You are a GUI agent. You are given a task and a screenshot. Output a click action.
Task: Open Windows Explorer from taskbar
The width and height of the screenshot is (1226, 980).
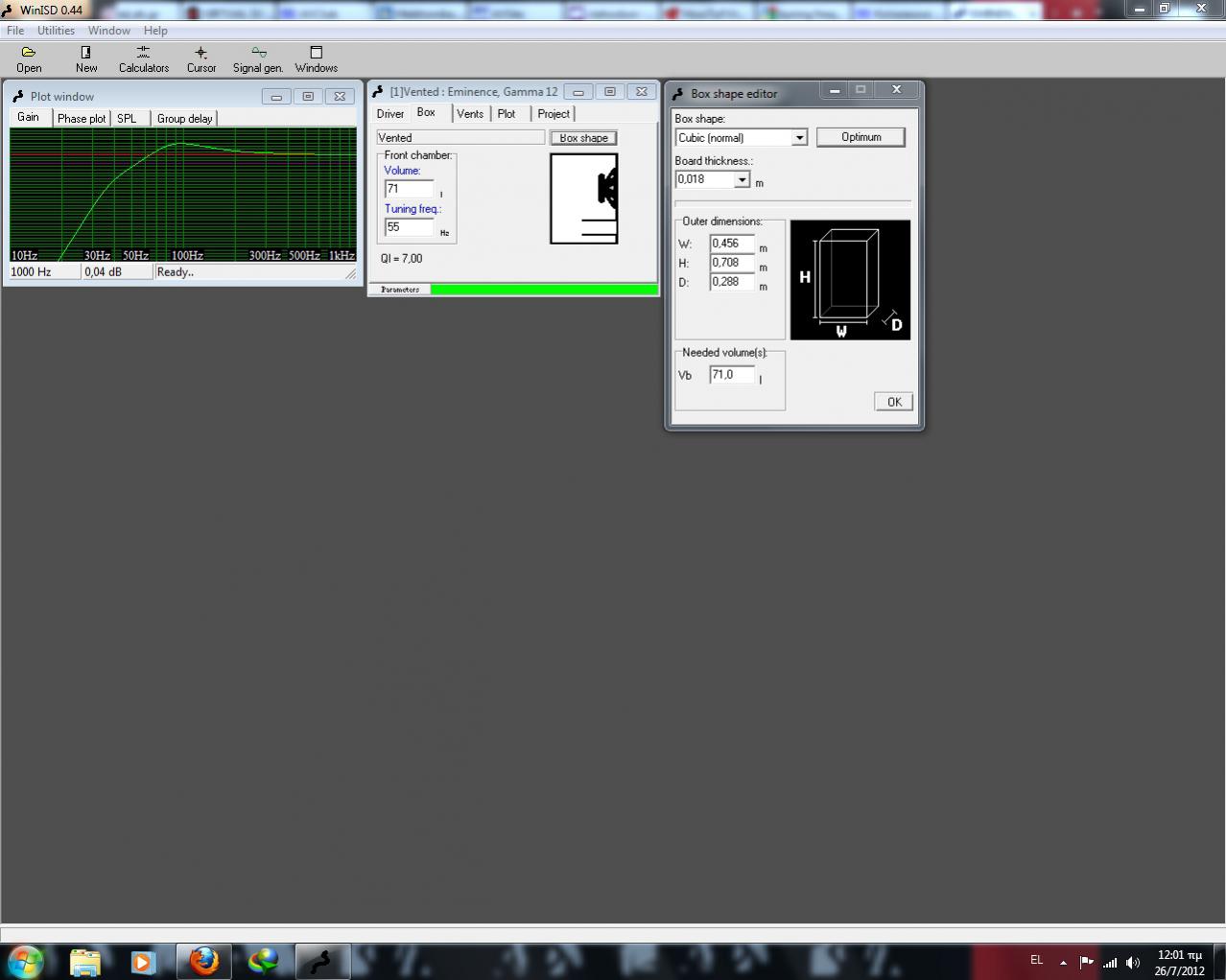[x=84, y=962]
